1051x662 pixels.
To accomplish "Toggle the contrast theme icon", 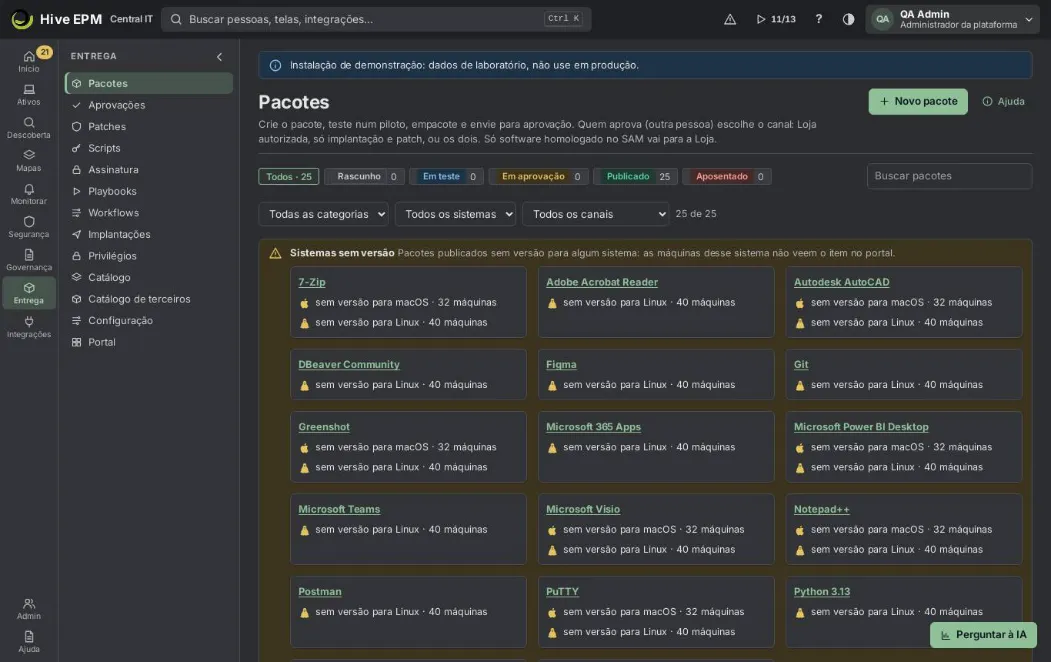I will [848, 19].
